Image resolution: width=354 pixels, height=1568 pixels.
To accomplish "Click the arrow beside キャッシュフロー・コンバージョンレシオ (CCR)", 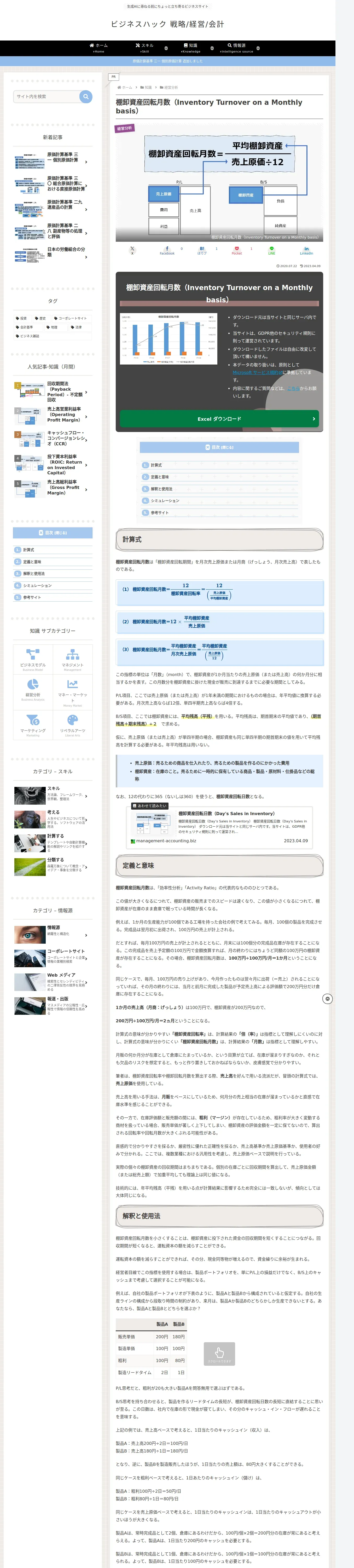I will pos(86,440).
